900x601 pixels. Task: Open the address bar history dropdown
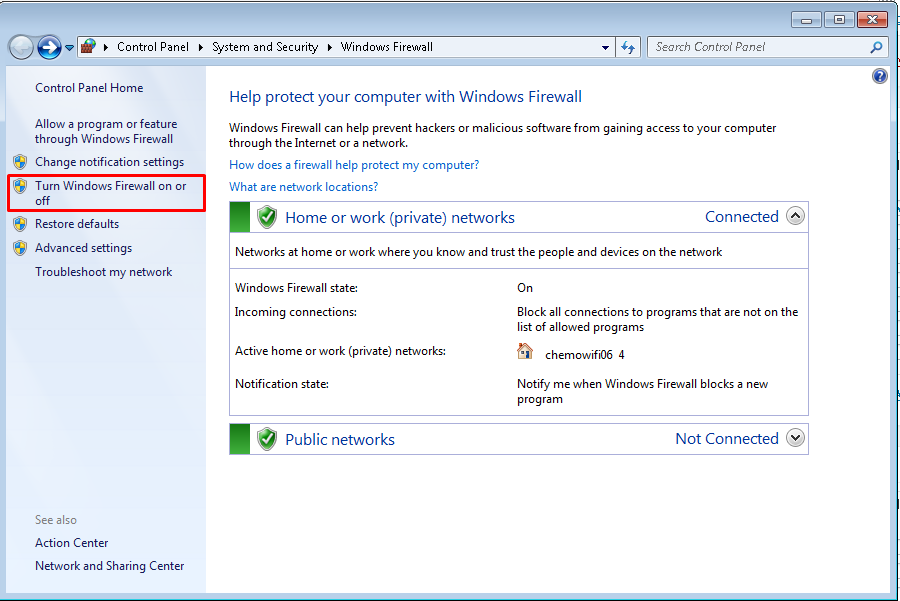606,47
